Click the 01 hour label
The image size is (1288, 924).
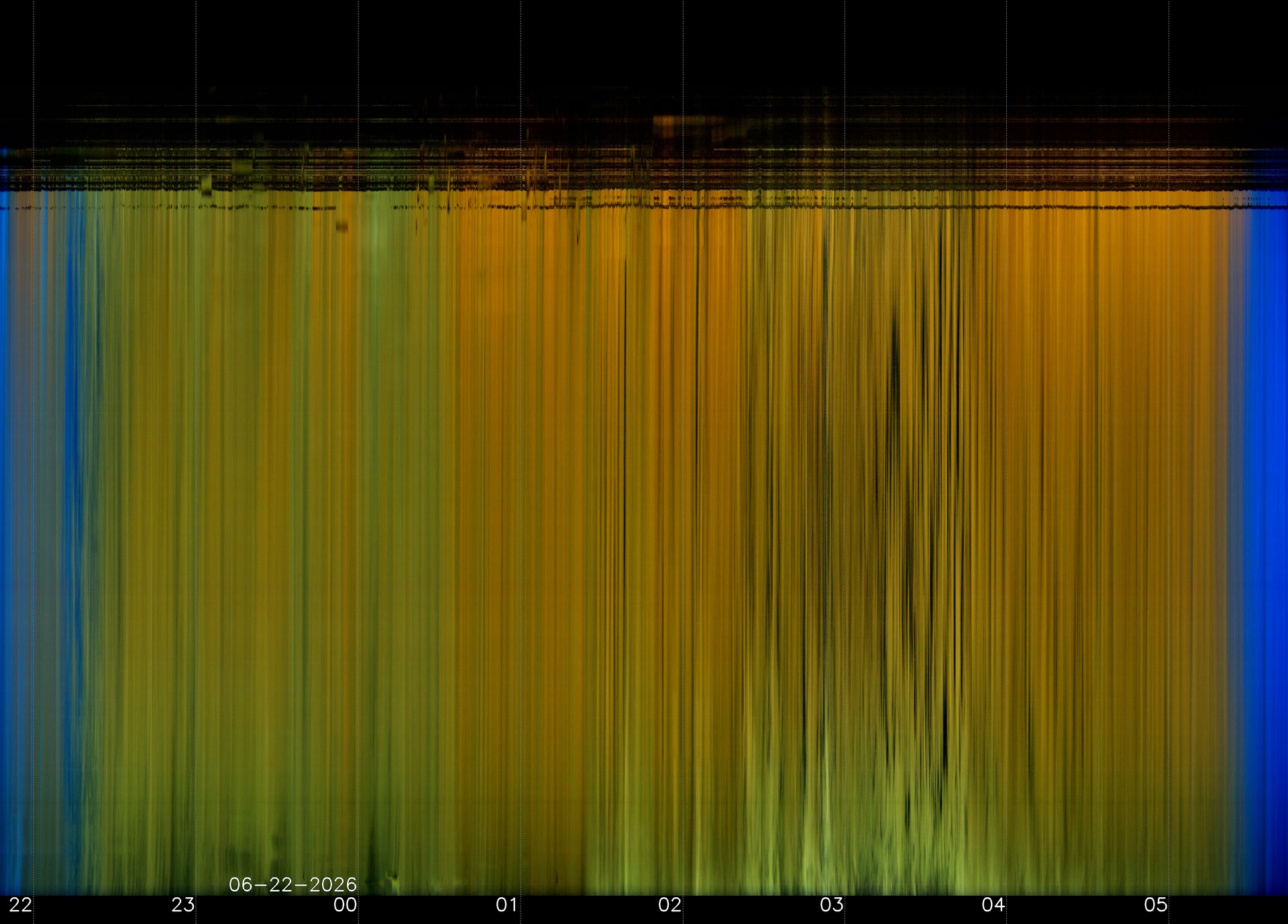pyautogui.click(x=507, y=905)
